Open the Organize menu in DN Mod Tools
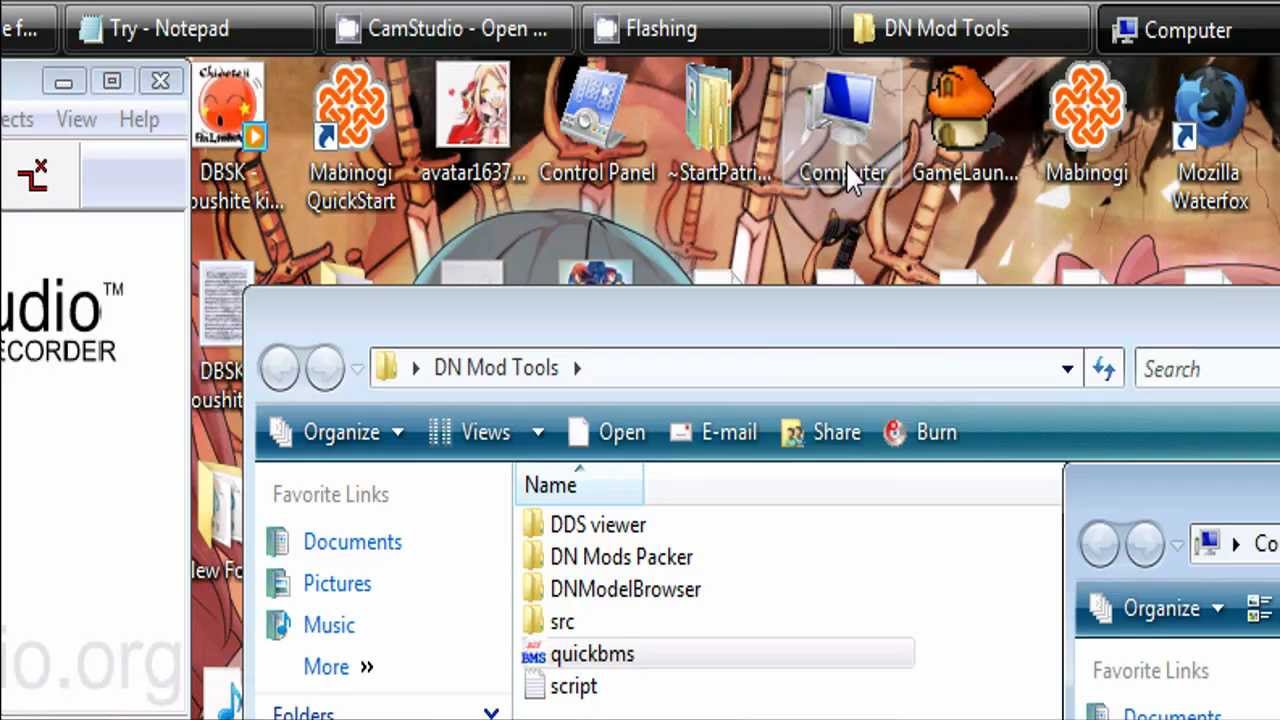 [337, 432]
